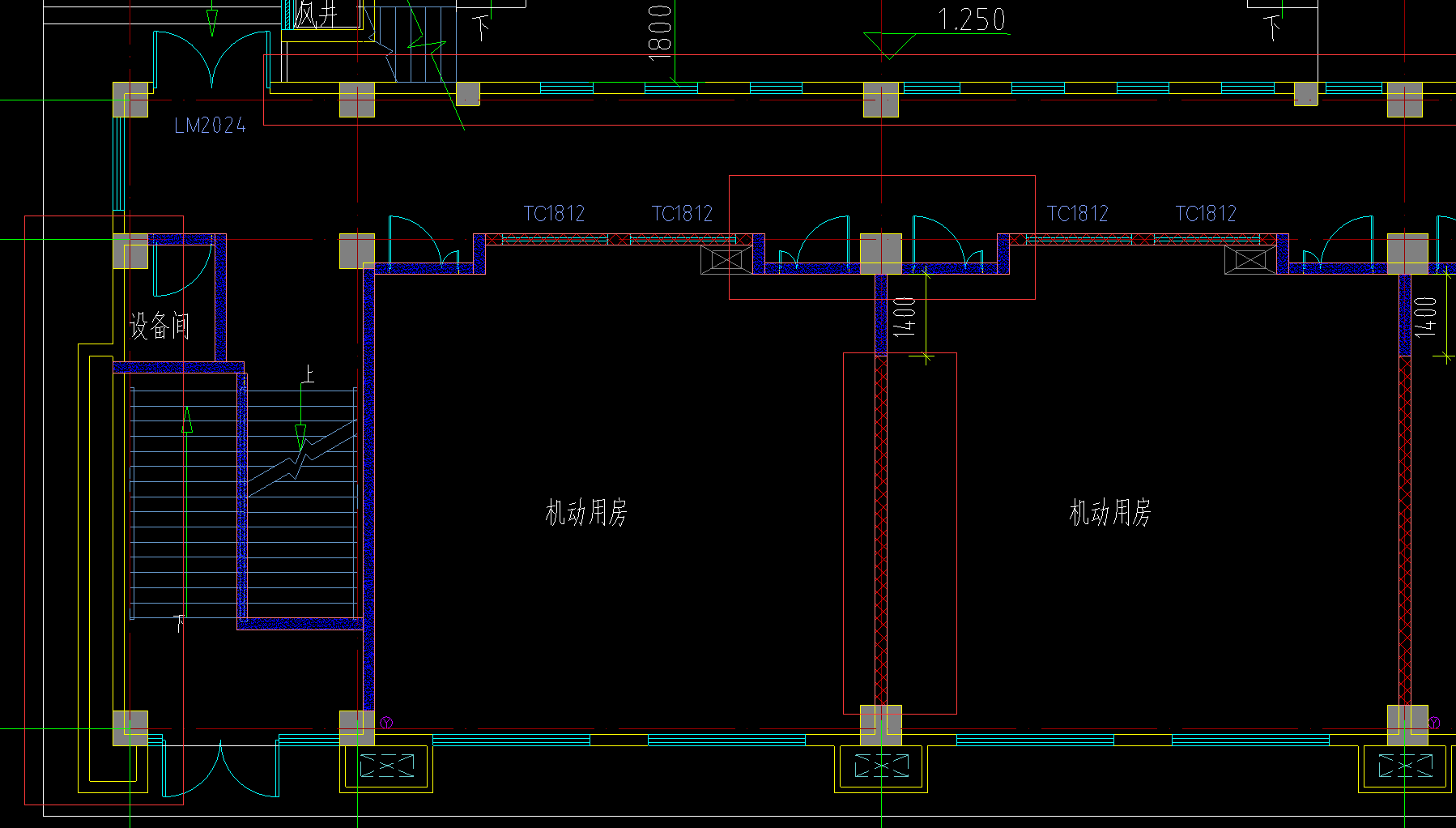Click the third TC1812 window label from the left
1456x828 pixels.
(x=1077, y=213)
